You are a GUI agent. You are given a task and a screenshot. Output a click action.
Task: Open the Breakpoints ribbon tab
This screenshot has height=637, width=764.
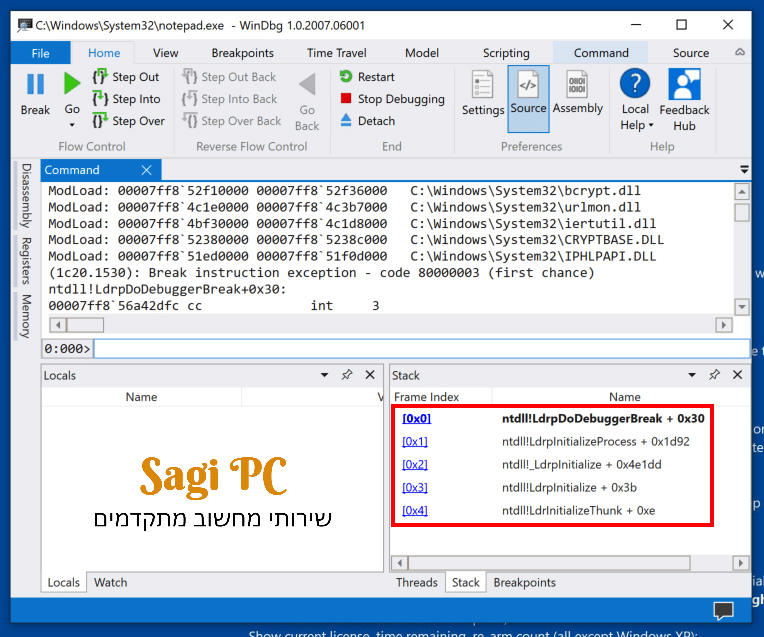(243, 53)
